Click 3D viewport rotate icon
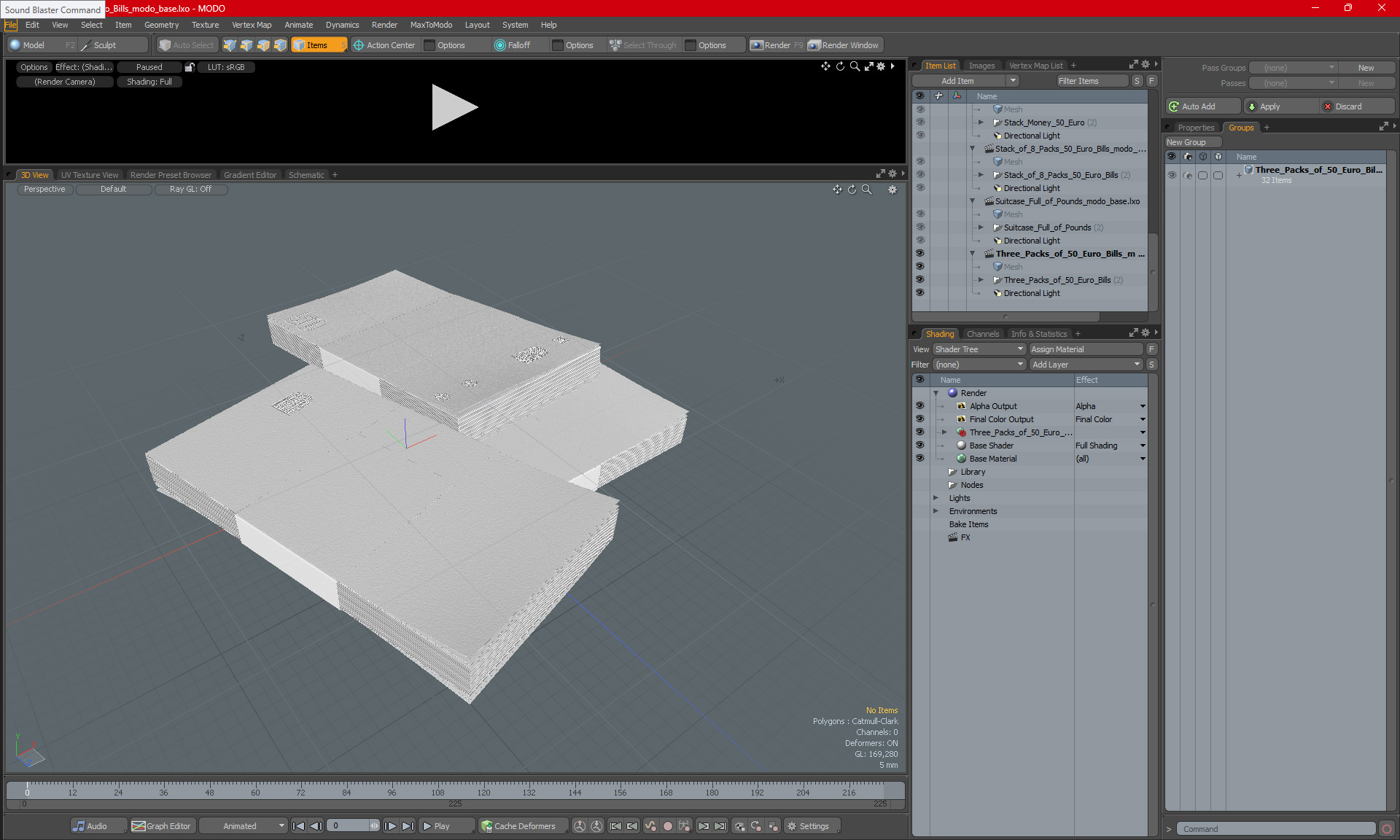 852,190
